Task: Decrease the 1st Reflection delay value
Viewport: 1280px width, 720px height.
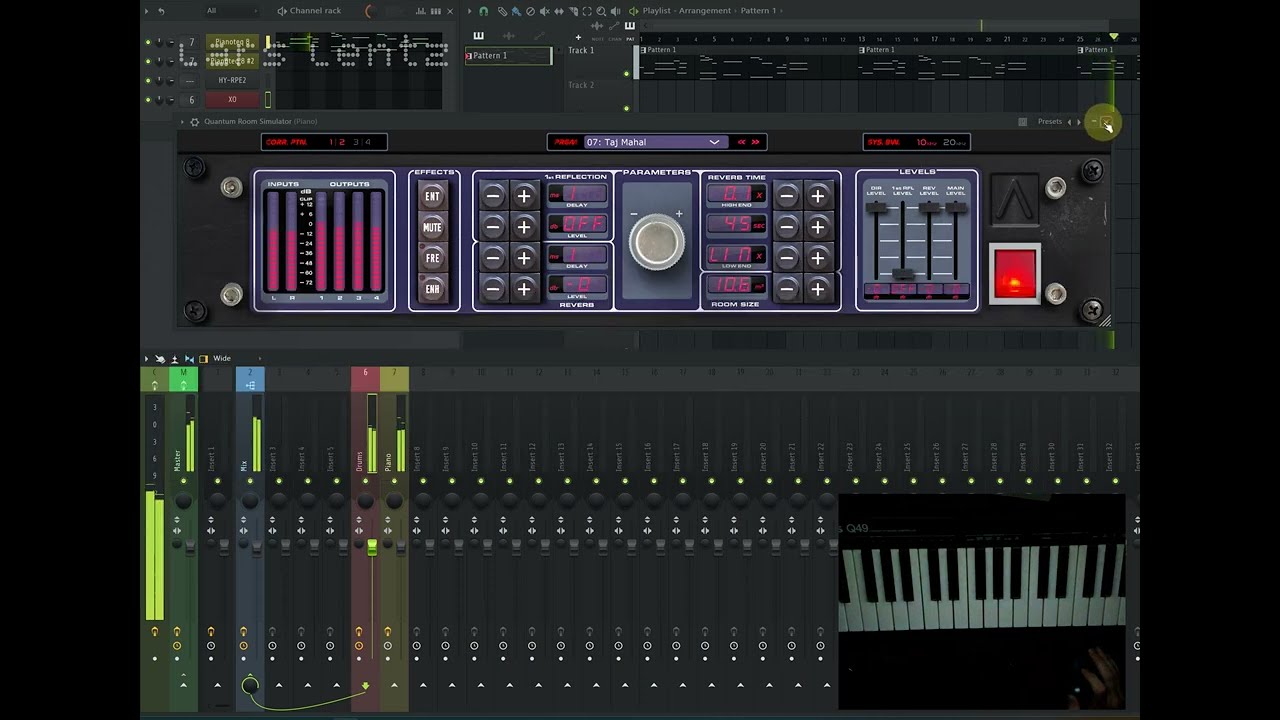Action: (493, 196)
